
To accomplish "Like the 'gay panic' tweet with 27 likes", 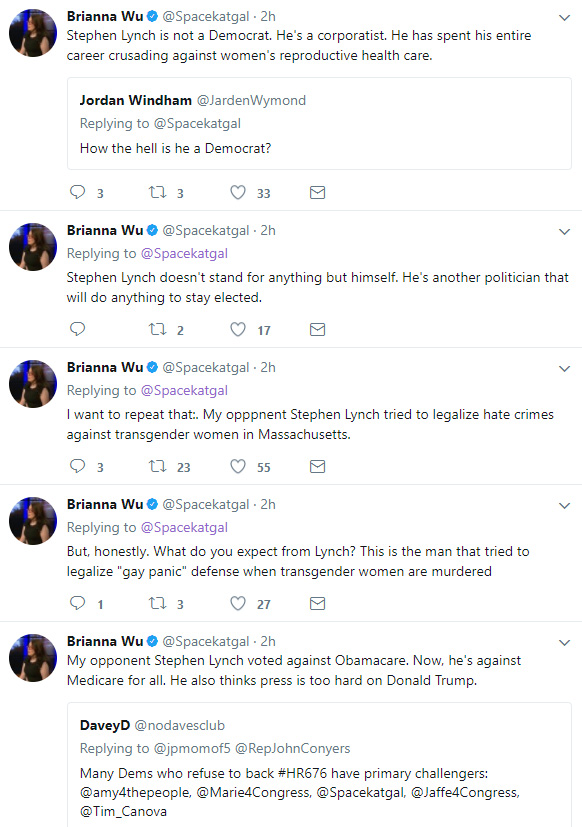I will [x=238, y=603].
